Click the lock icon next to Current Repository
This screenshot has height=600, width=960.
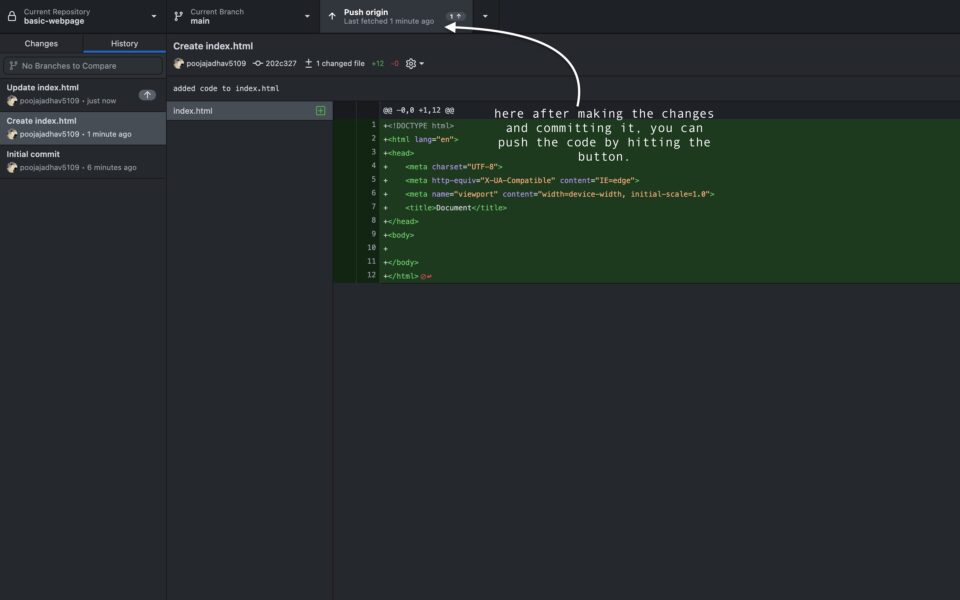11,16
